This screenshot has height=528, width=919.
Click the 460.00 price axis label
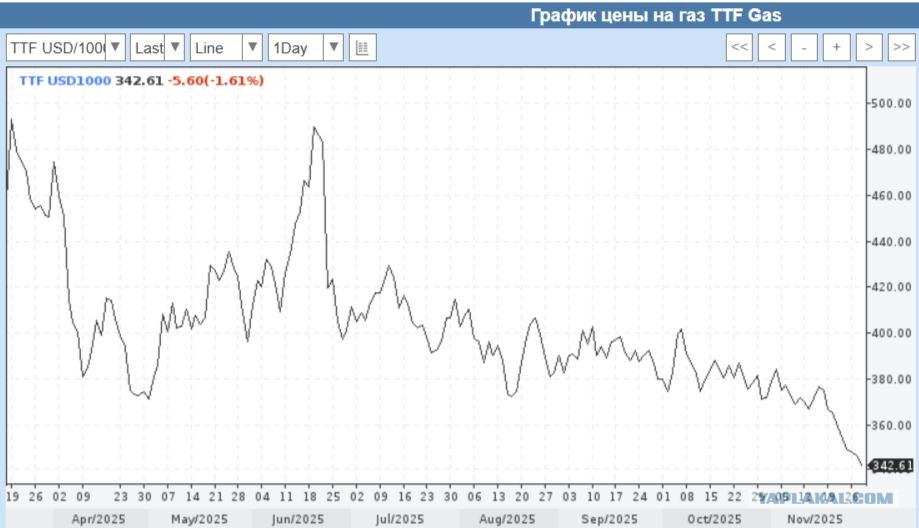891,196
